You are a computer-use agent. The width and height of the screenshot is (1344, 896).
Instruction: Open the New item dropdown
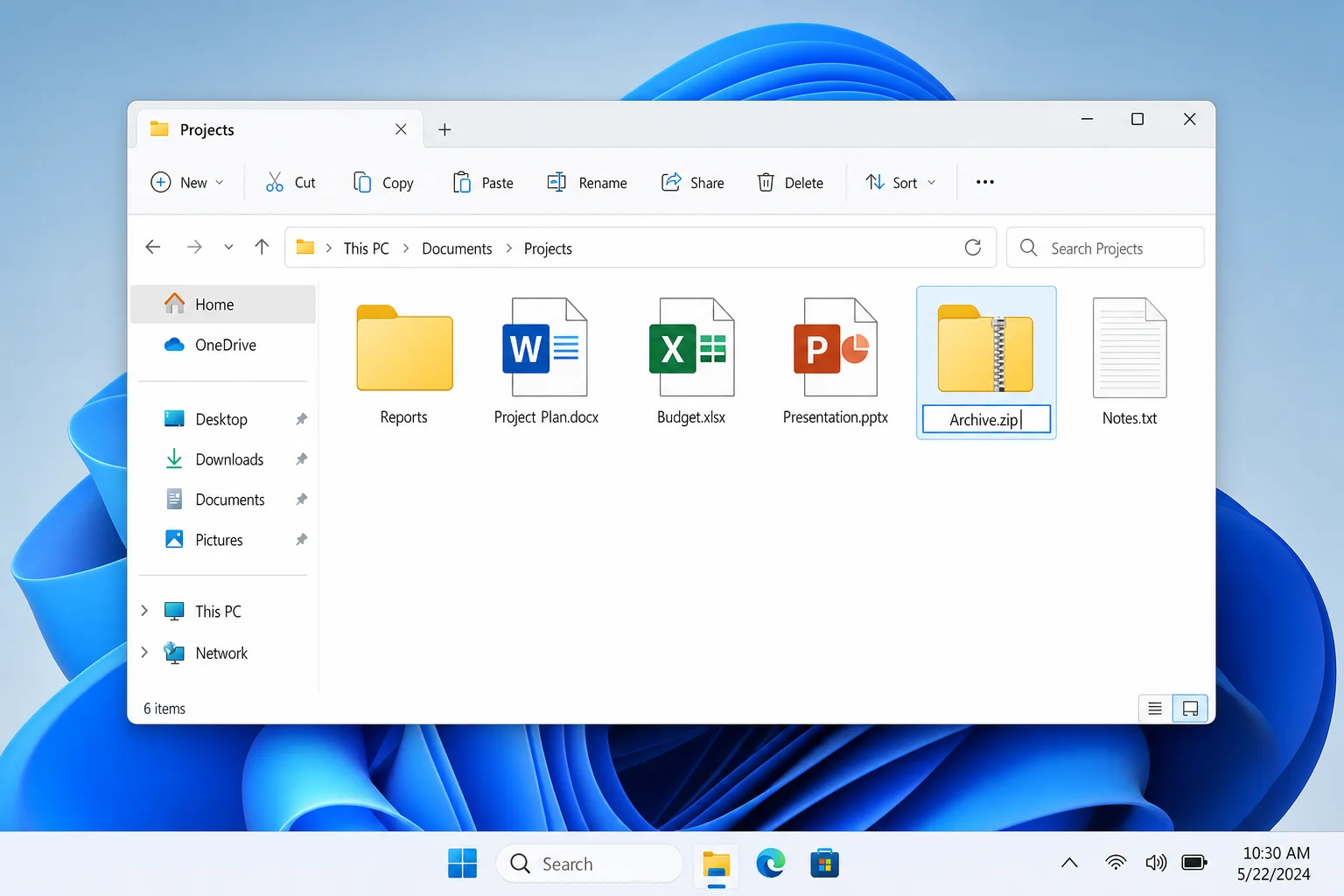click(187, 182)
